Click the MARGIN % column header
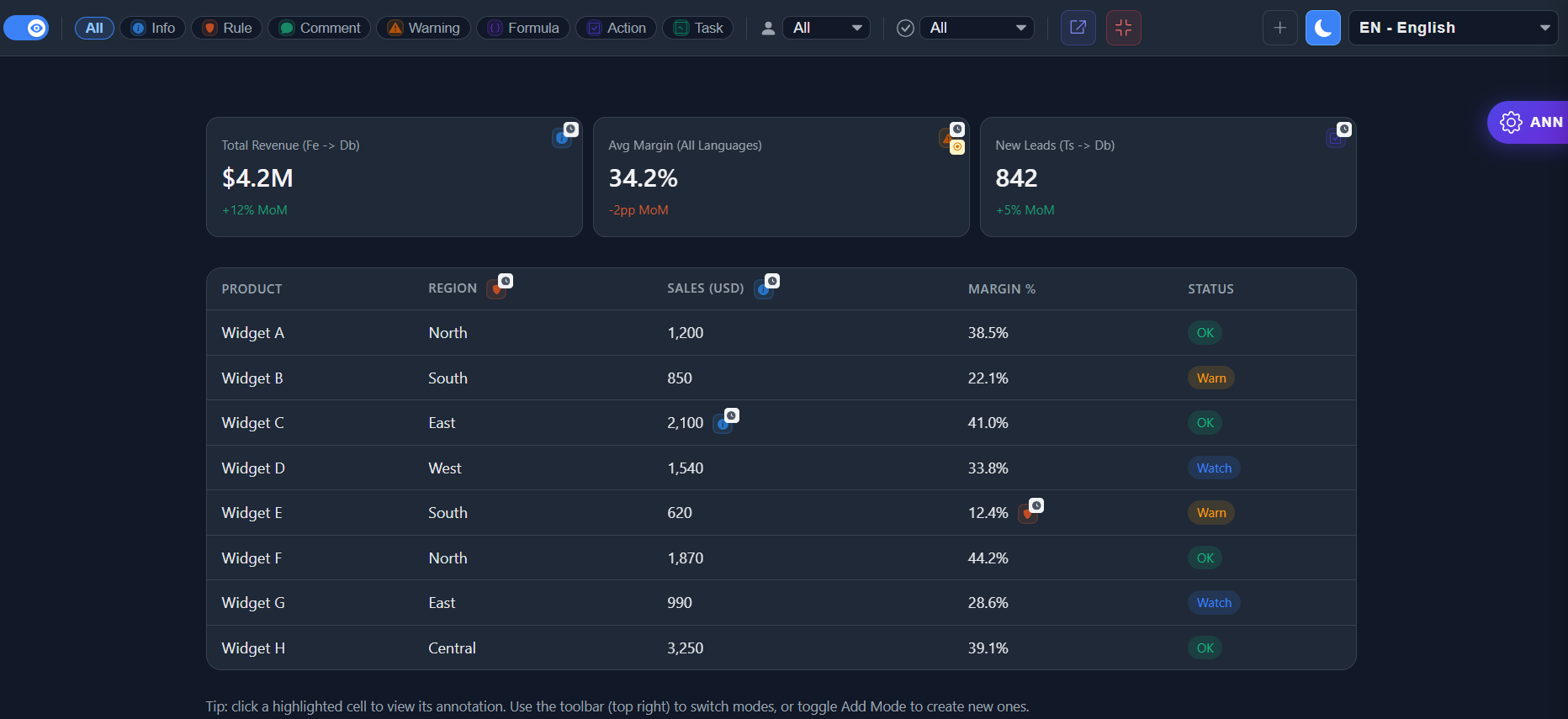 tap(1002, 289)
